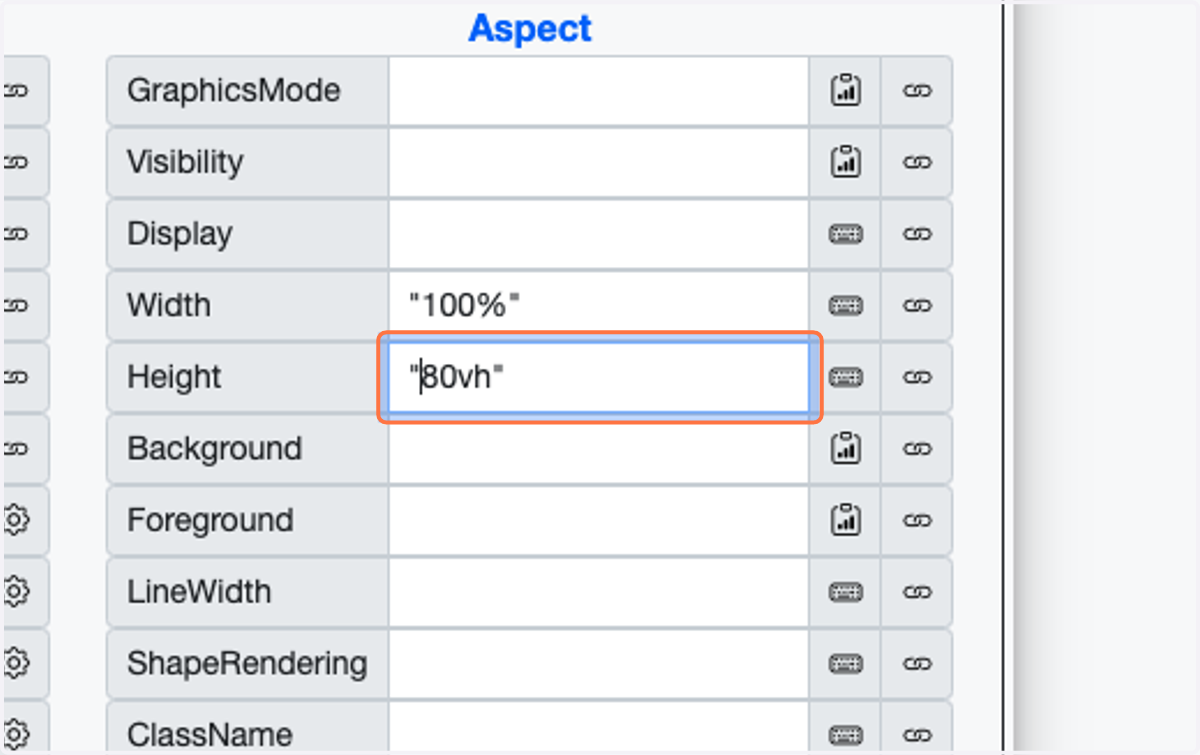Select the Aspect section heading
1200x755 pixels.
click(530, 28)
